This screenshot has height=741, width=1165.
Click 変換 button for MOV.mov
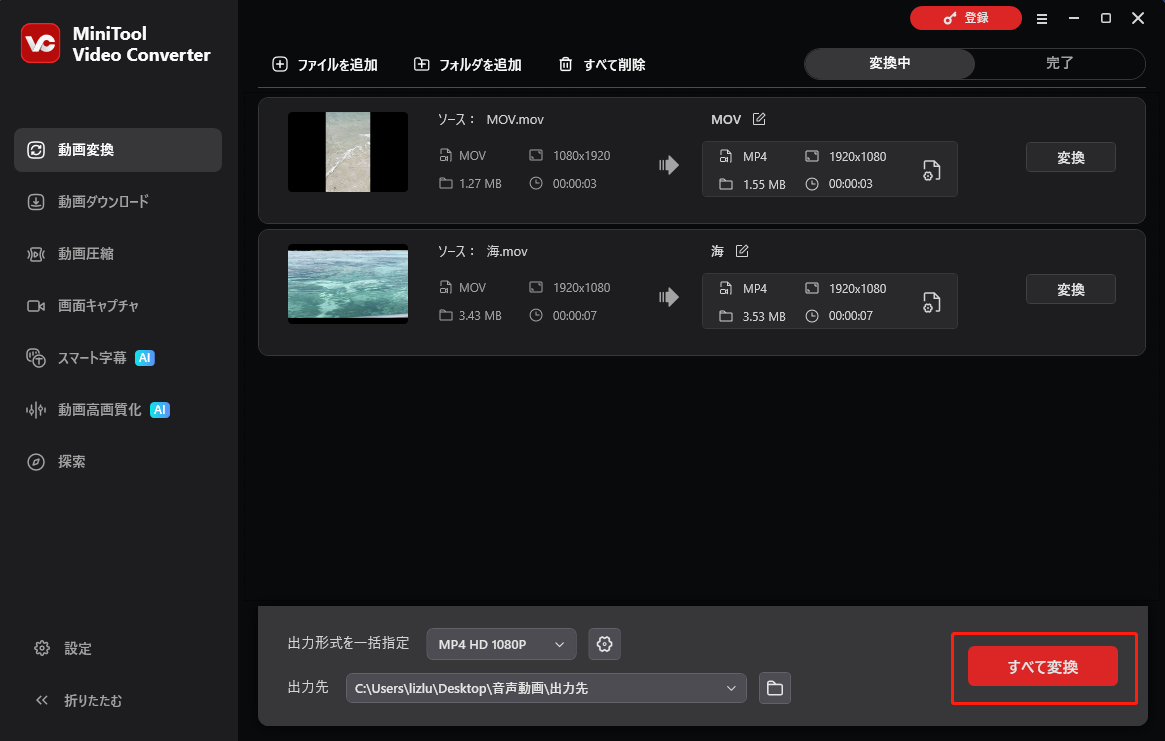[x=1071, y=158]
